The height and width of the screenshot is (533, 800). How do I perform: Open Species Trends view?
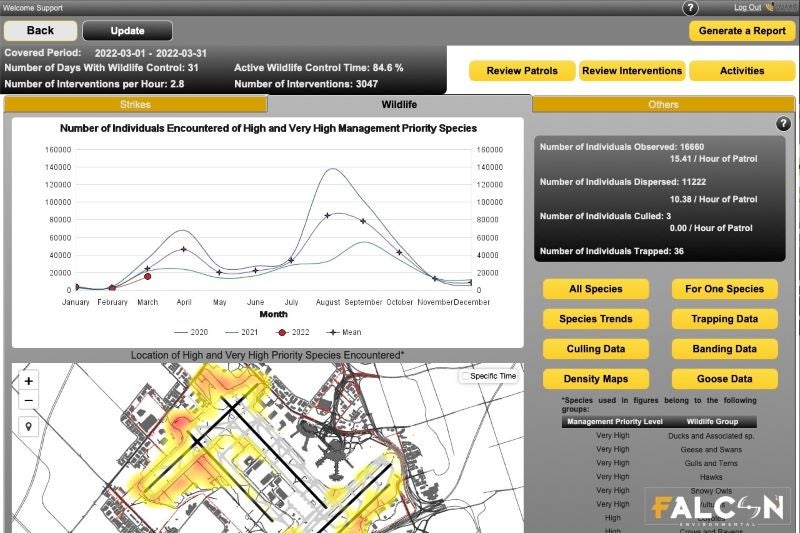pos(595,319)
